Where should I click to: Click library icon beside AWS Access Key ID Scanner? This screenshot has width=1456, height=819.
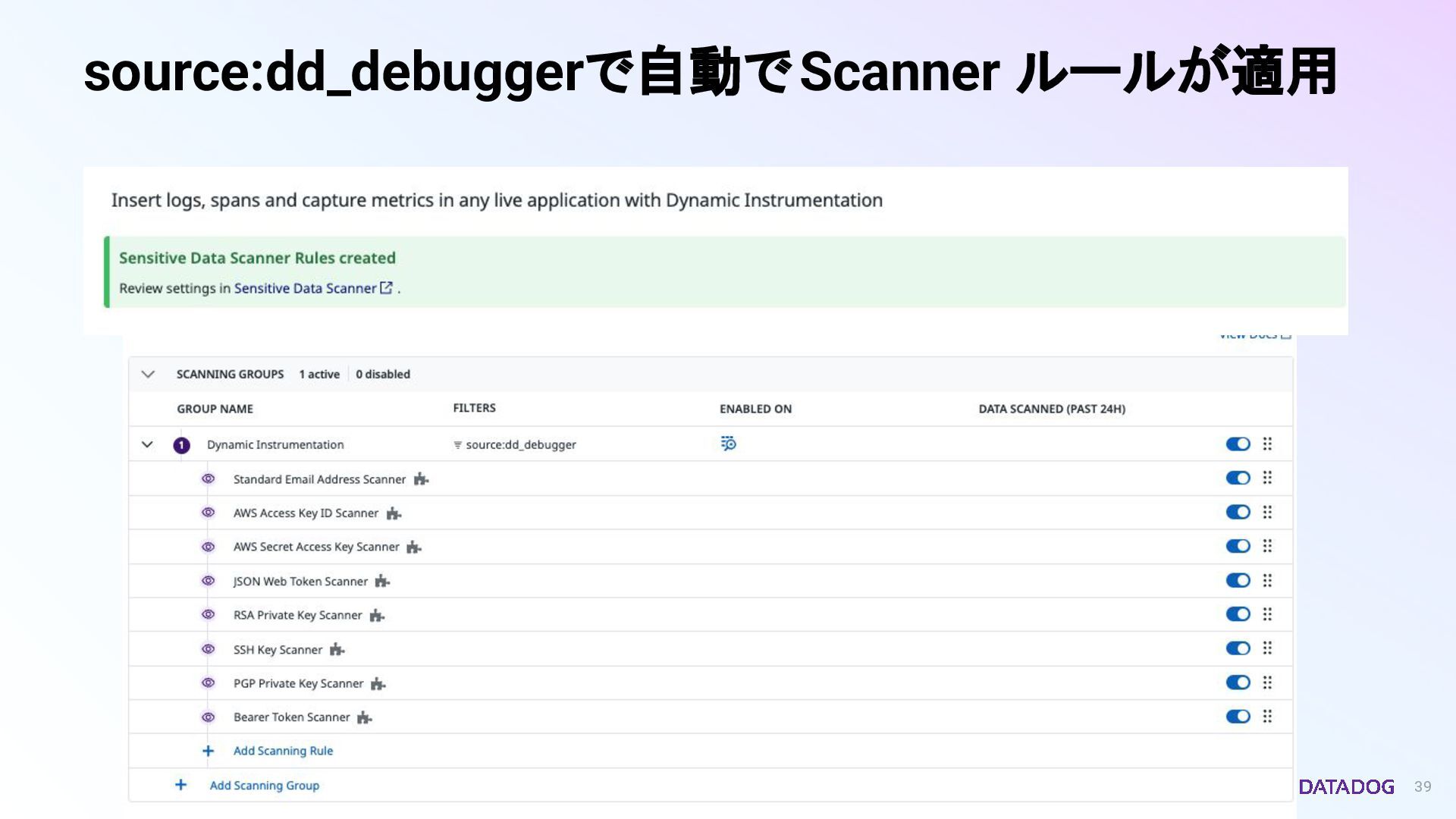click(394, 513)
